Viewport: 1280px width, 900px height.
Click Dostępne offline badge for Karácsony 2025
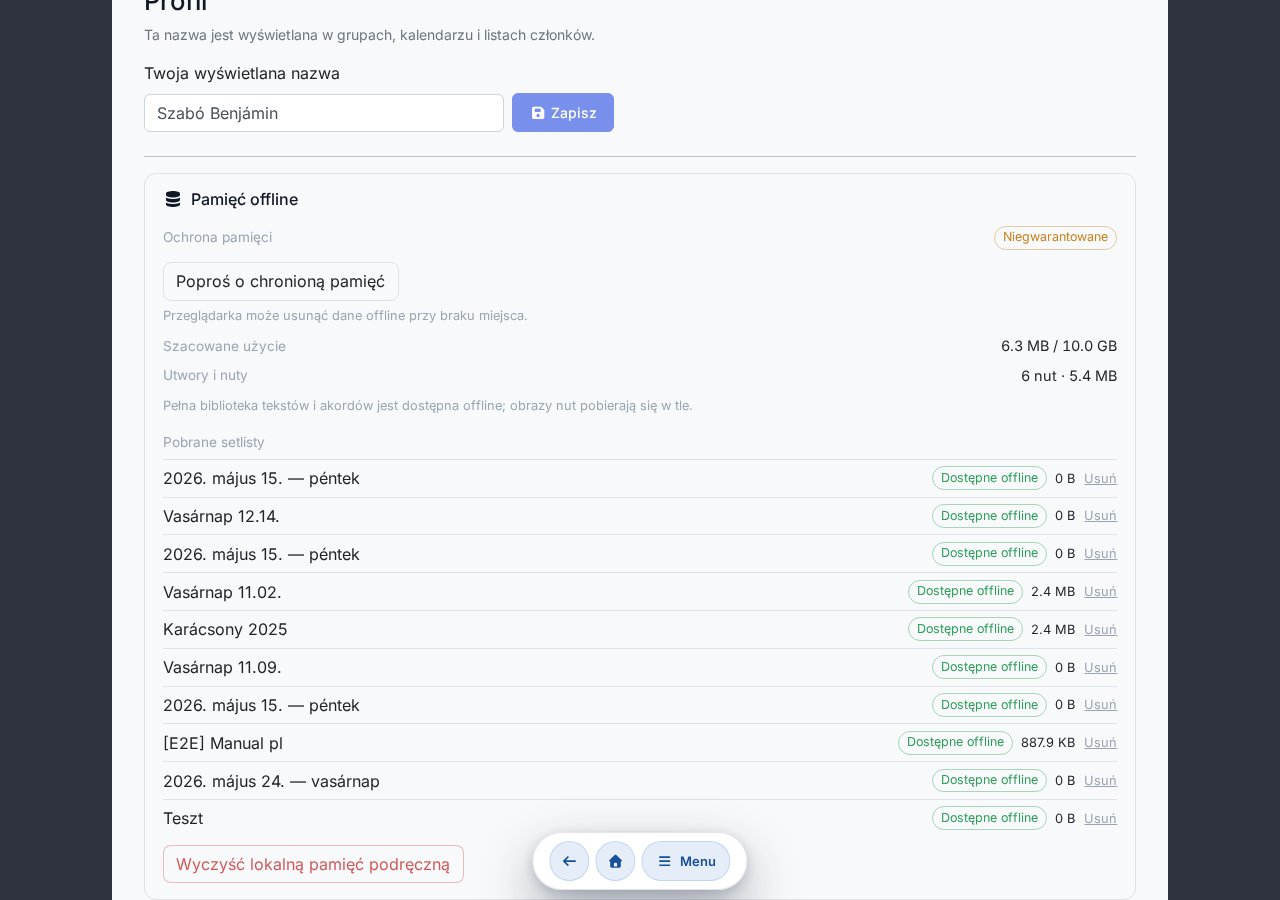[x=965, y=629]
